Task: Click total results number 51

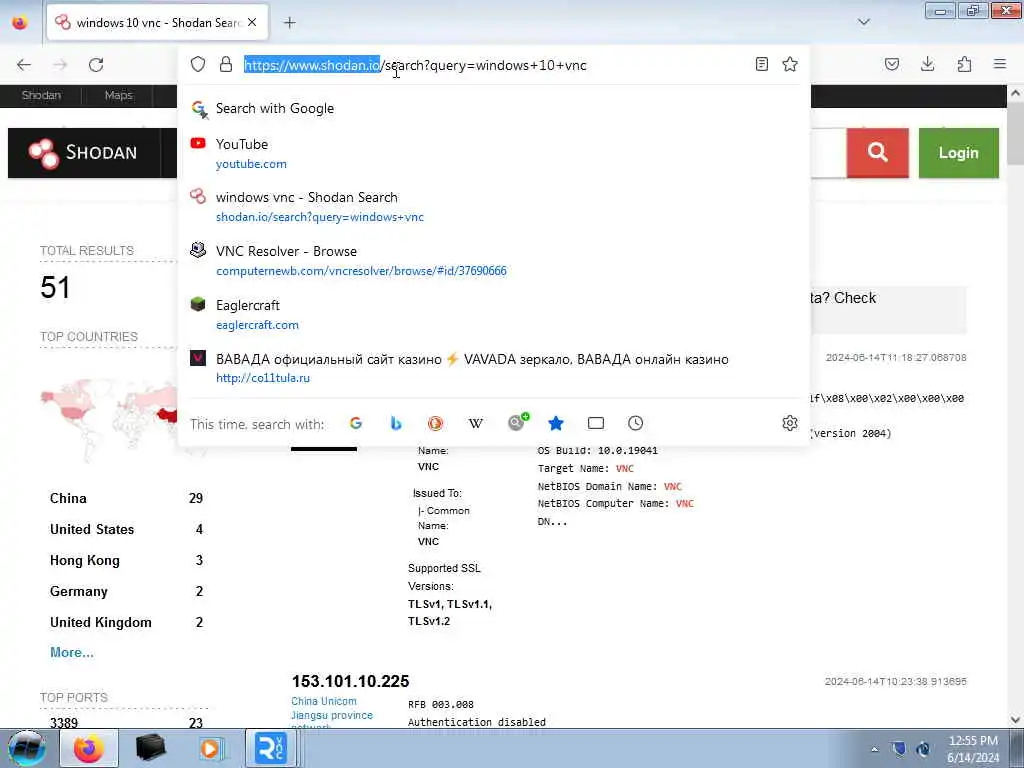Action: (x=55, y=287)
